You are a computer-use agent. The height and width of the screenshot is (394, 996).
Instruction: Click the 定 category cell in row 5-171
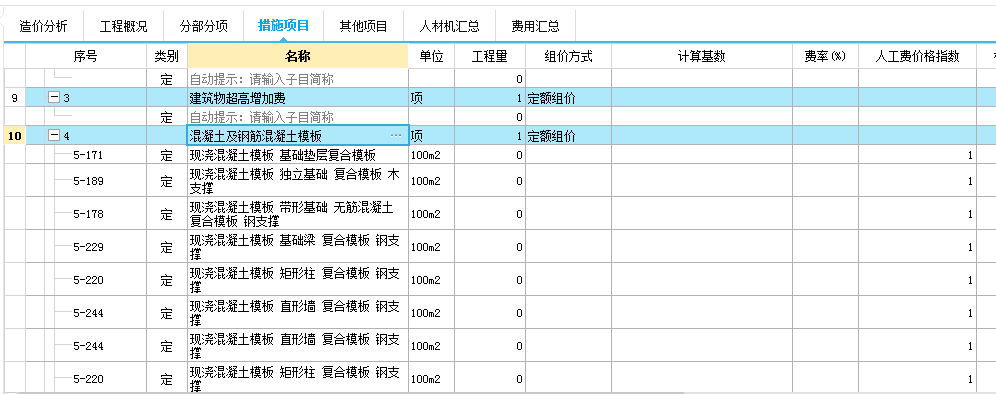pos(166,155)
